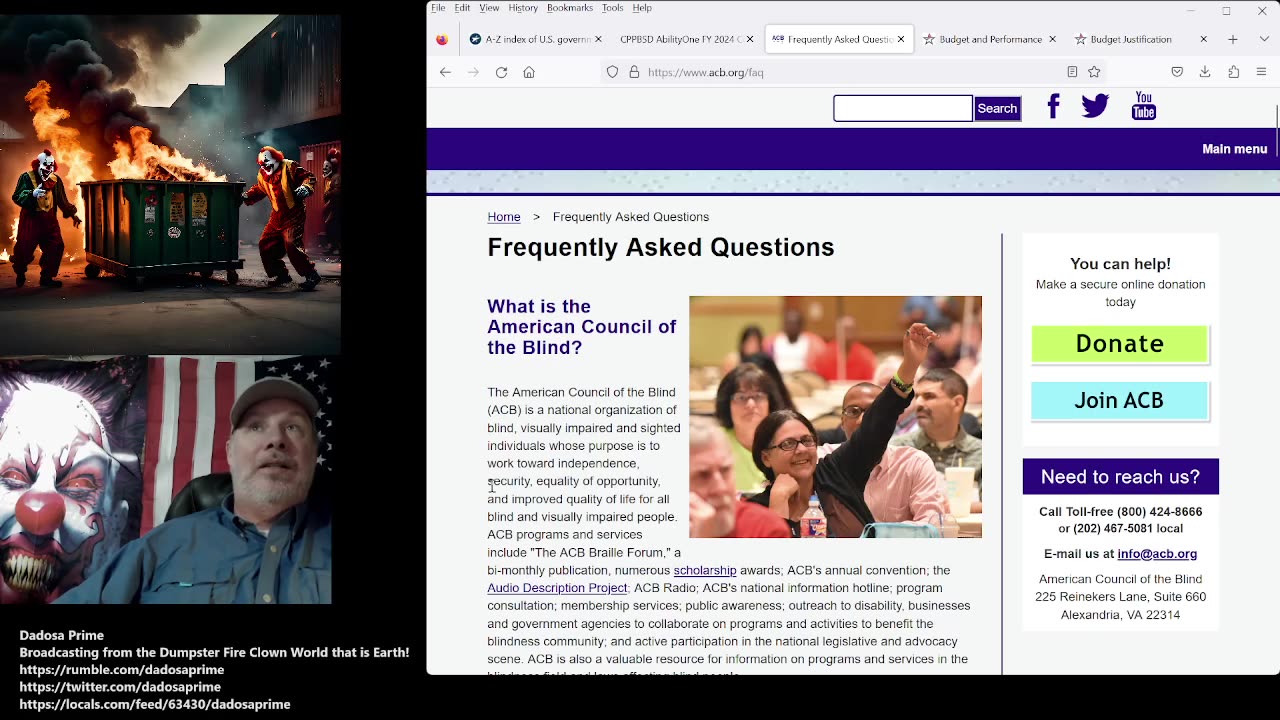Open the Bookmarks menu
This screenshot has width=1280, height=720.
570,8
